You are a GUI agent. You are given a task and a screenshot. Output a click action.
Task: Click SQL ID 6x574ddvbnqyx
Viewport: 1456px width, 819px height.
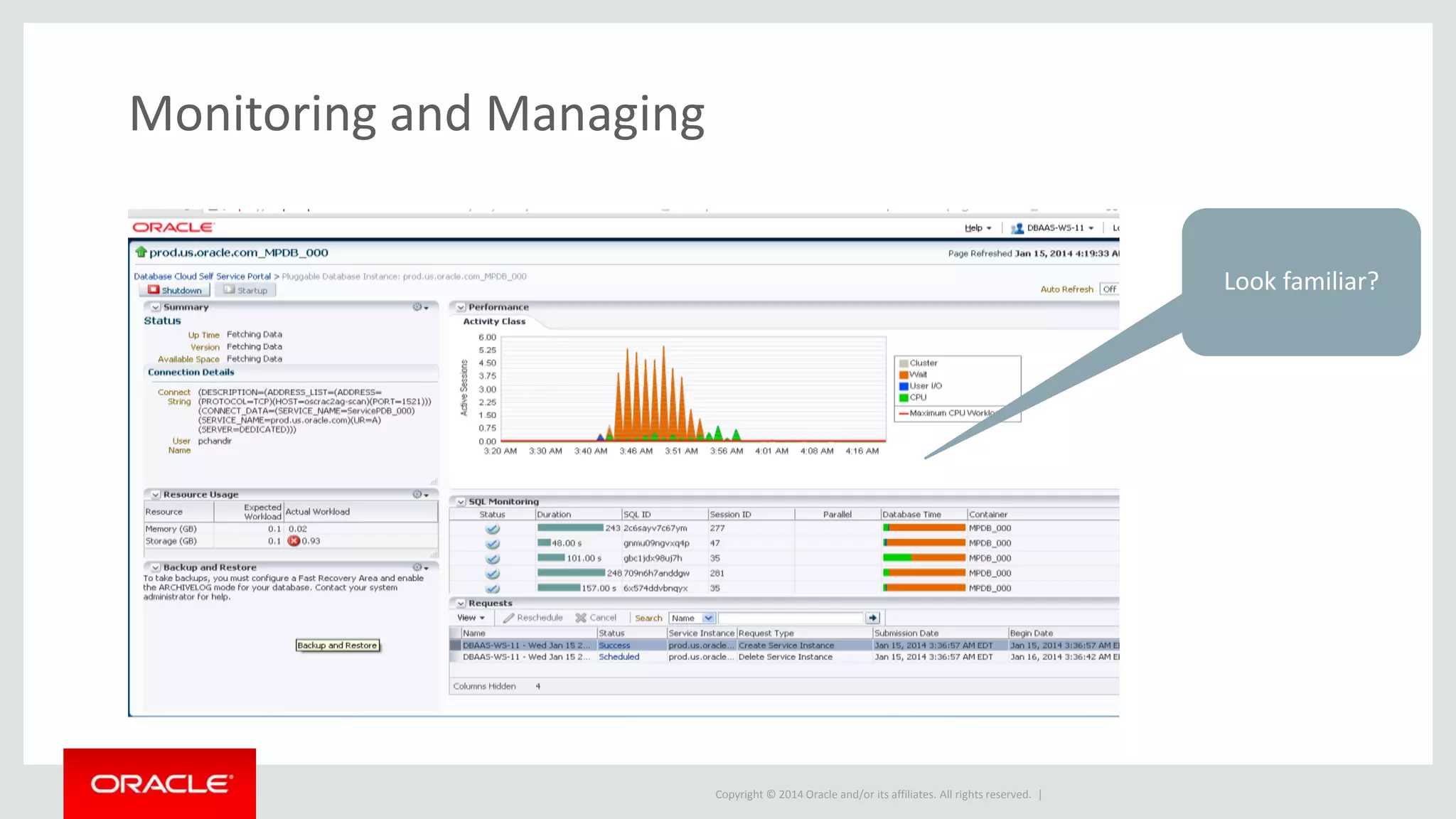coord(655,588)
